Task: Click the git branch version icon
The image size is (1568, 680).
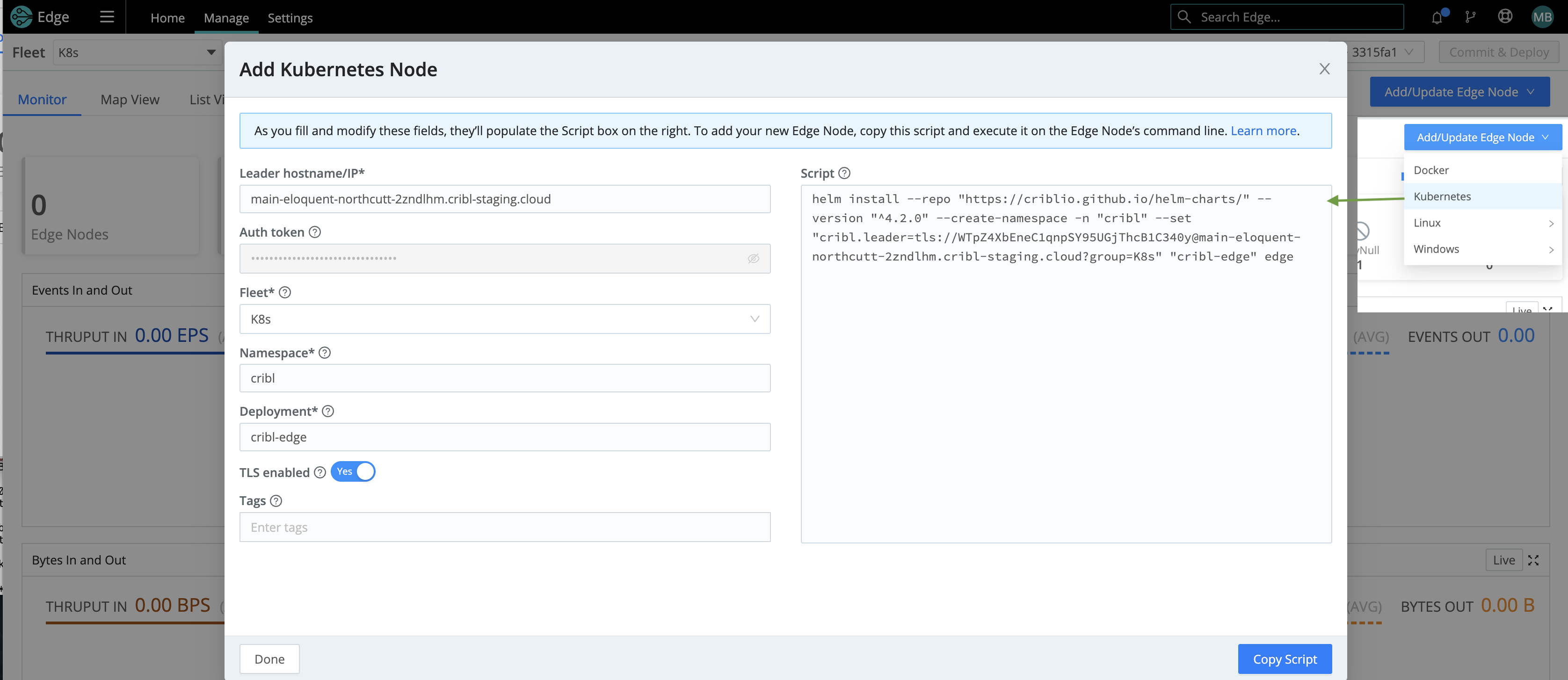Action: pyautogui.click(x=1471, y=16)
